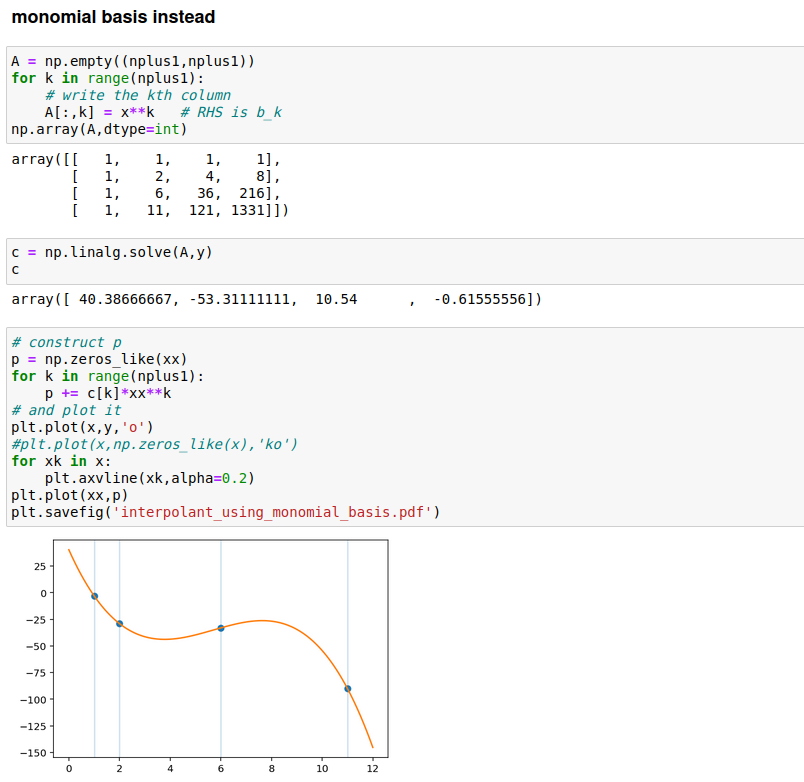
Task: Click the 12 tick label on x-axis
Action: pos(373,769)
